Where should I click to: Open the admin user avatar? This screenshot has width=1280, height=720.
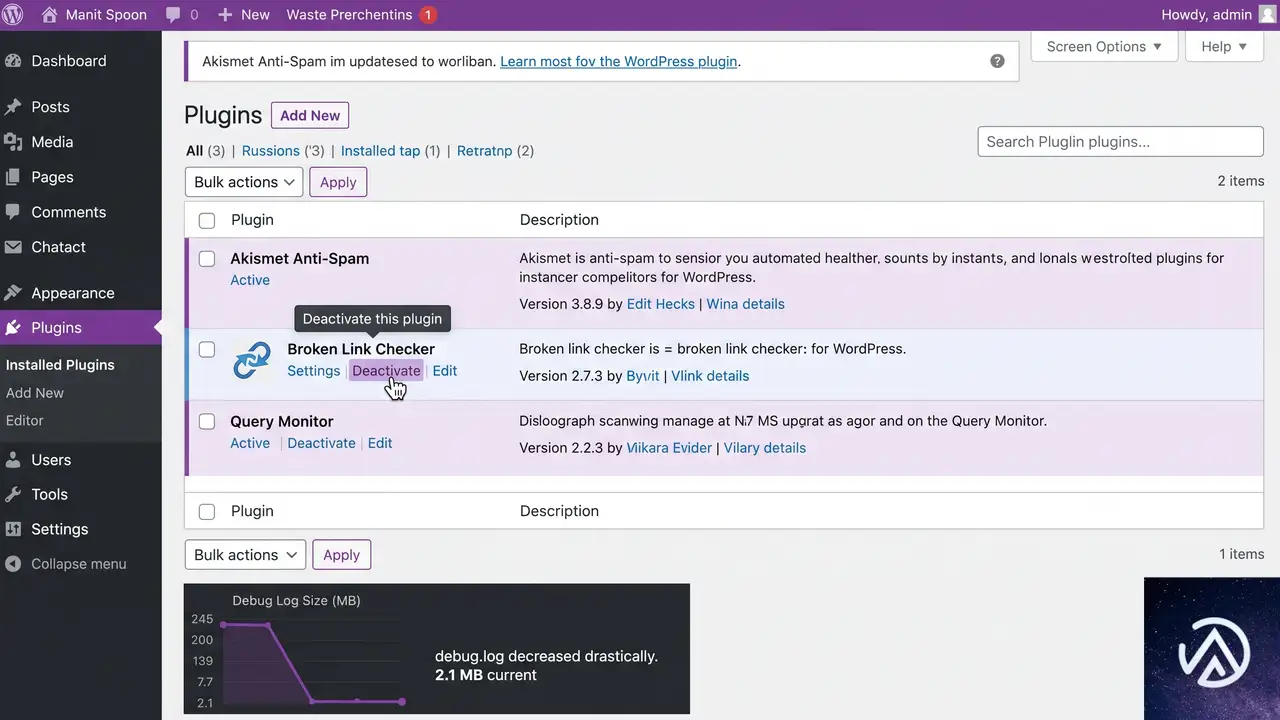click(1267, 15)
